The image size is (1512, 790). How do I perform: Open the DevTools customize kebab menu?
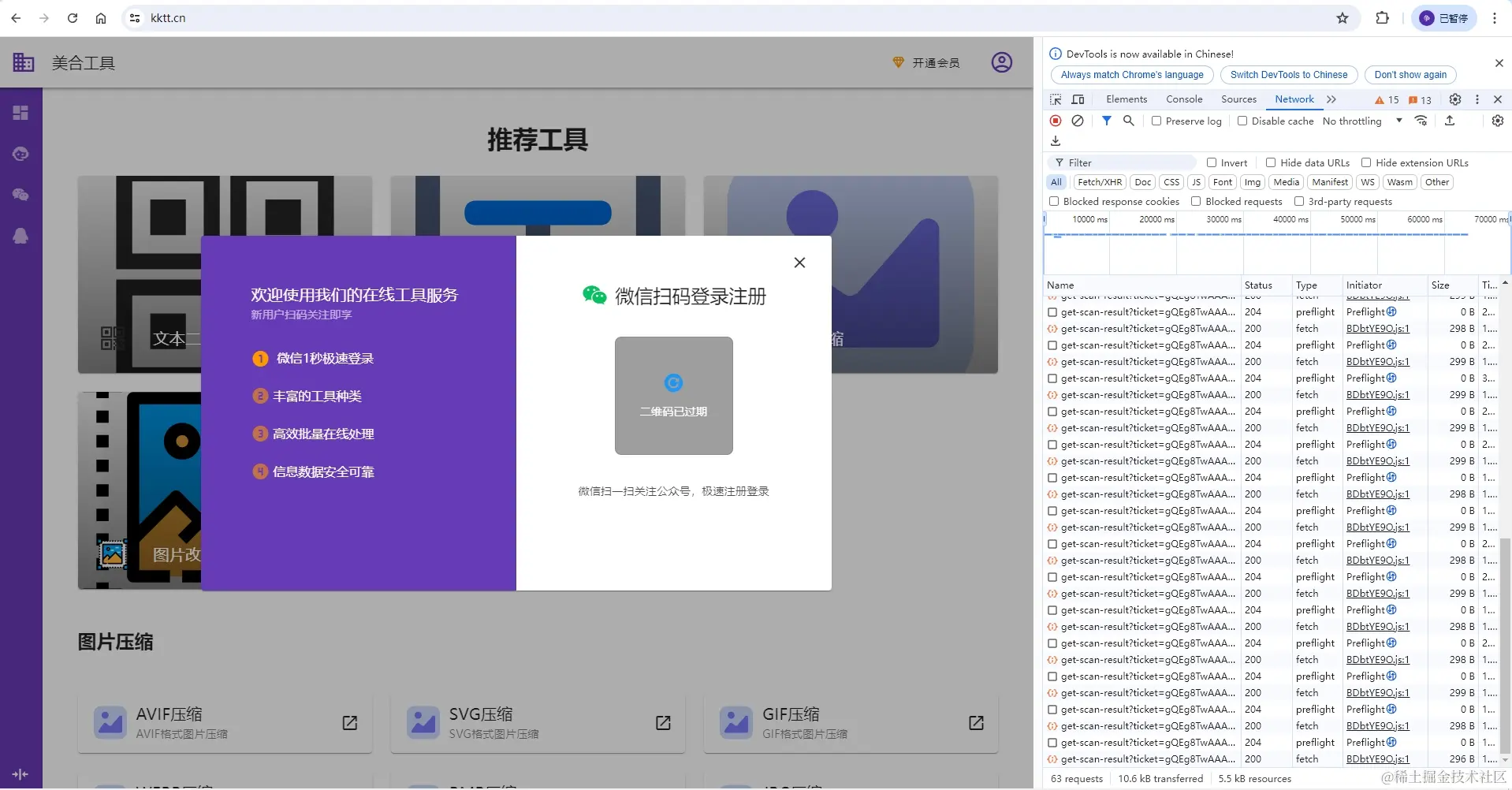pyautogui.click(x=1477, y=99)
